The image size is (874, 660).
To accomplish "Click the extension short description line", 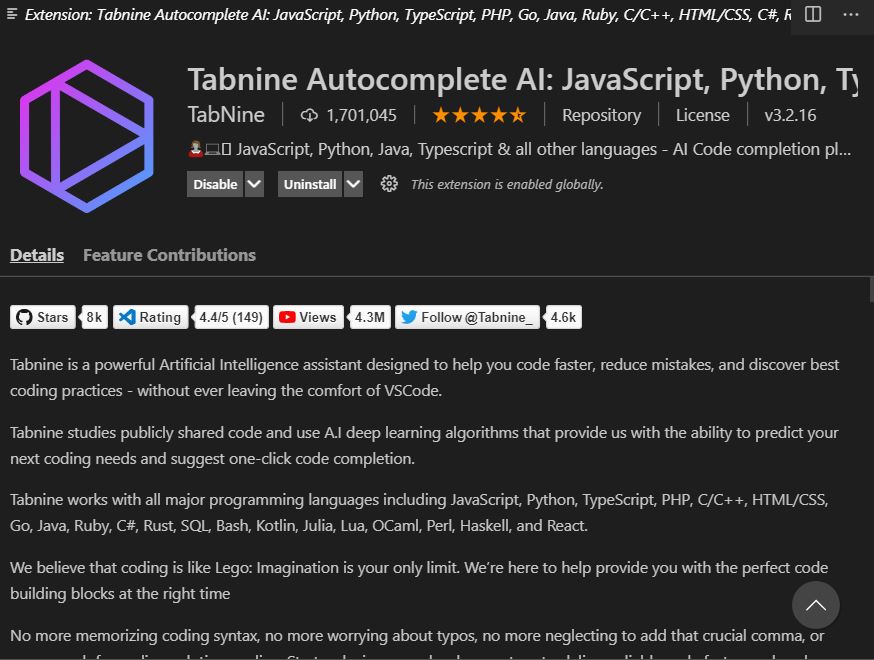I will [519, 149].
